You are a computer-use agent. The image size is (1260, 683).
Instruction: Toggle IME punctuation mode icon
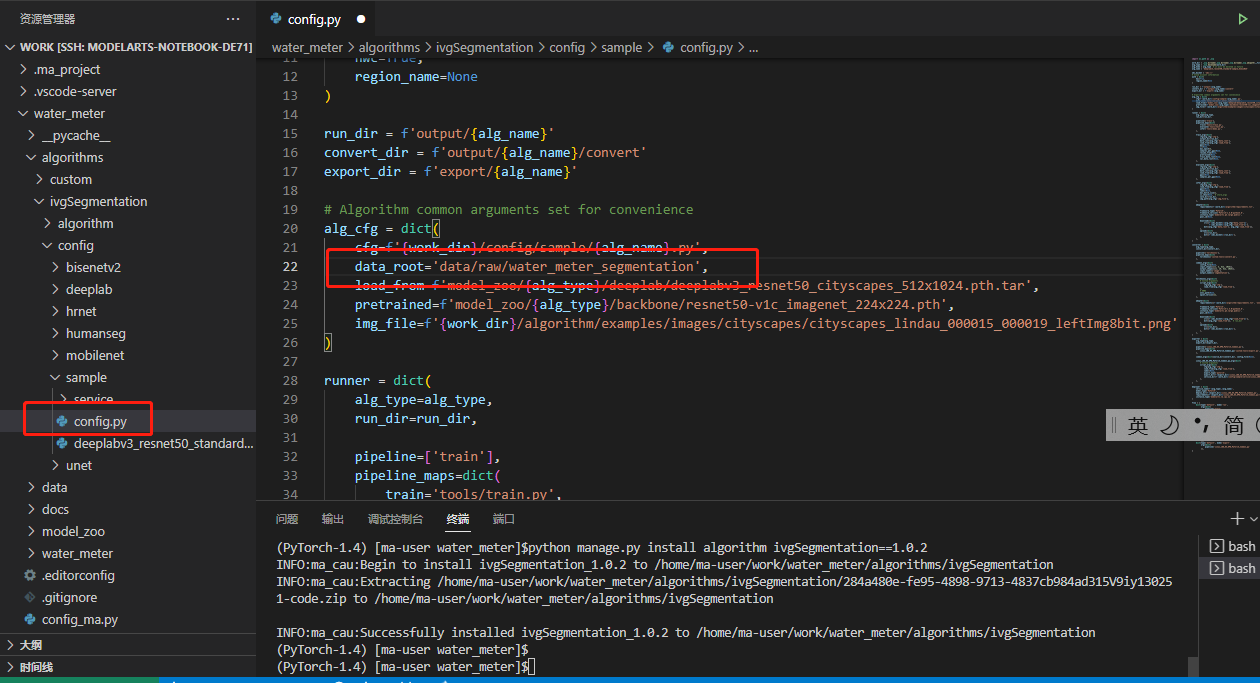pyautogui.click(x=1201, y=425)
